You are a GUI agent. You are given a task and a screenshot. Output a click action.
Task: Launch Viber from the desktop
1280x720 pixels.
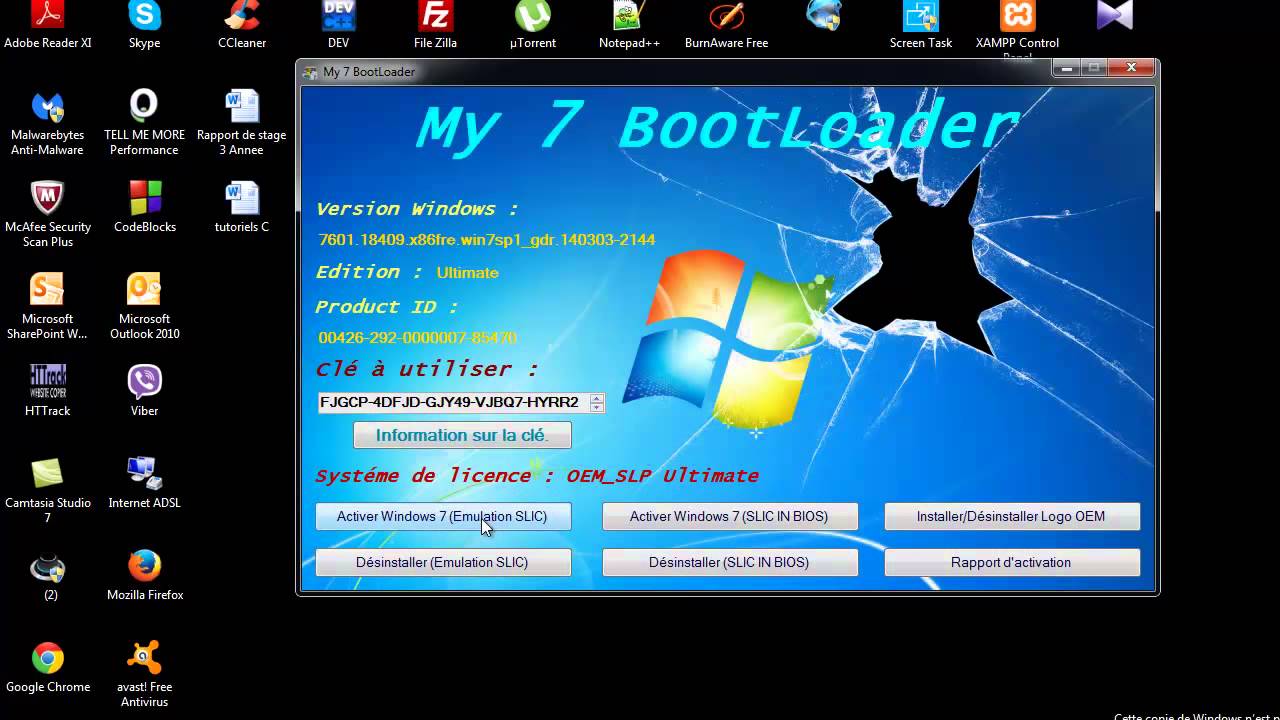click(144, 391)
